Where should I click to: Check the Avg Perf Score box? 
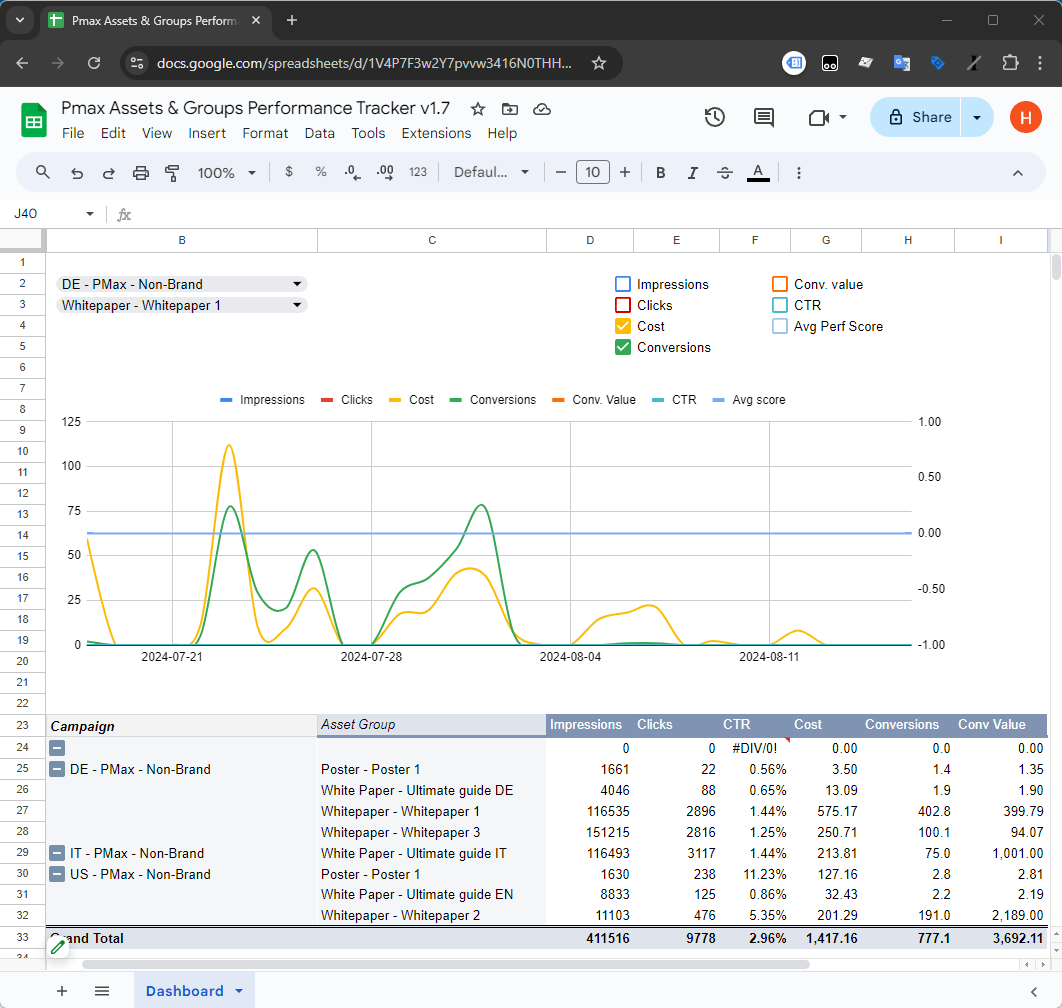point(779,326)
